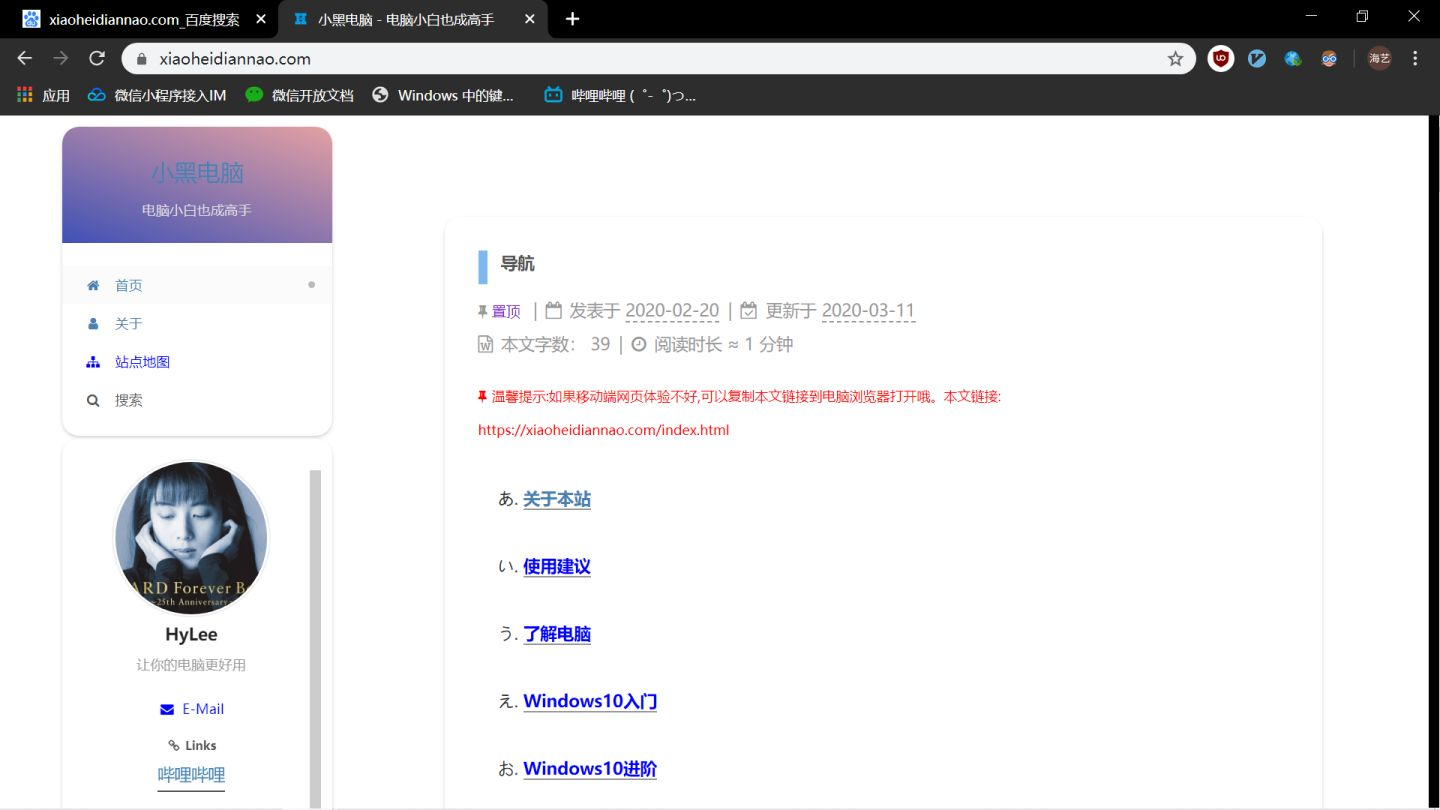
Task: Open the Windows10入门 link
Action: 590,701
